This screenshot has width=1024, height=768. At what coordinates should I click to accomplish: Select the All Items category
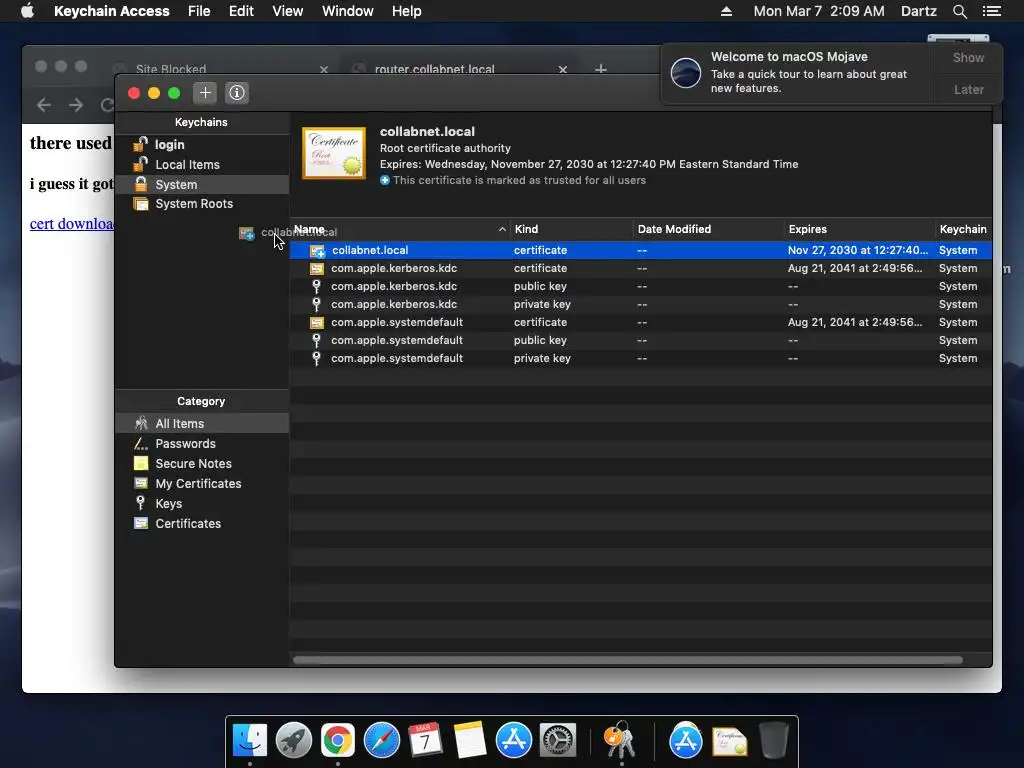click(202, 423)
